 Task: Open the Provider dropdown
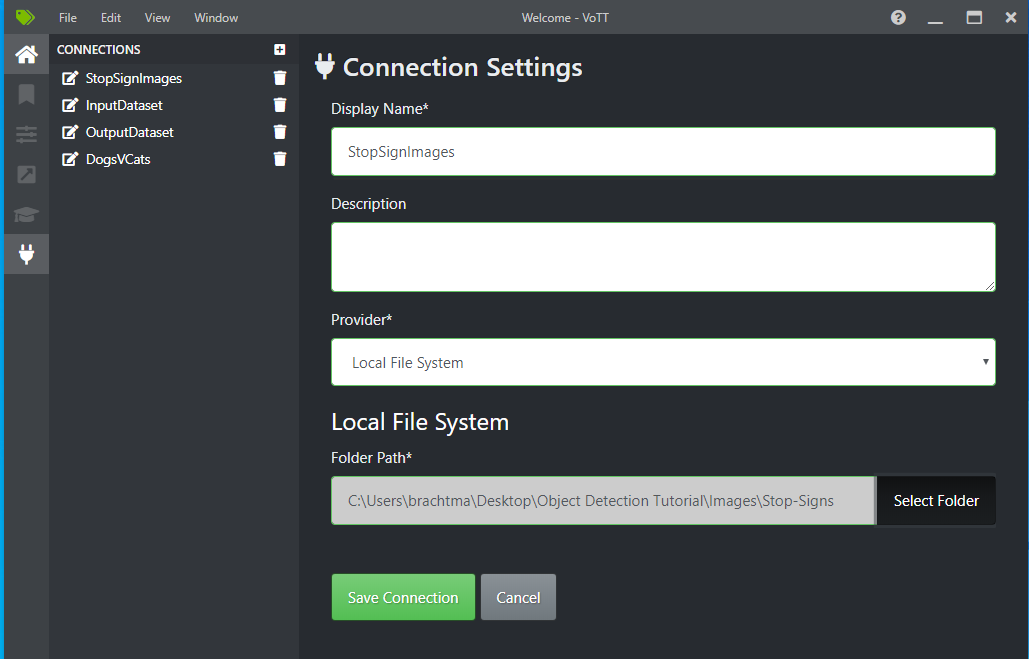coord(663,362)
